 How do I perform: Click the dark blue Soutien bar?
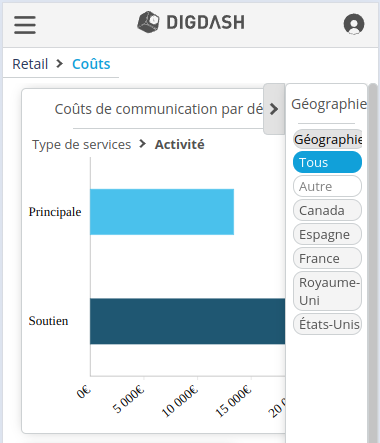tap(188, 321)
